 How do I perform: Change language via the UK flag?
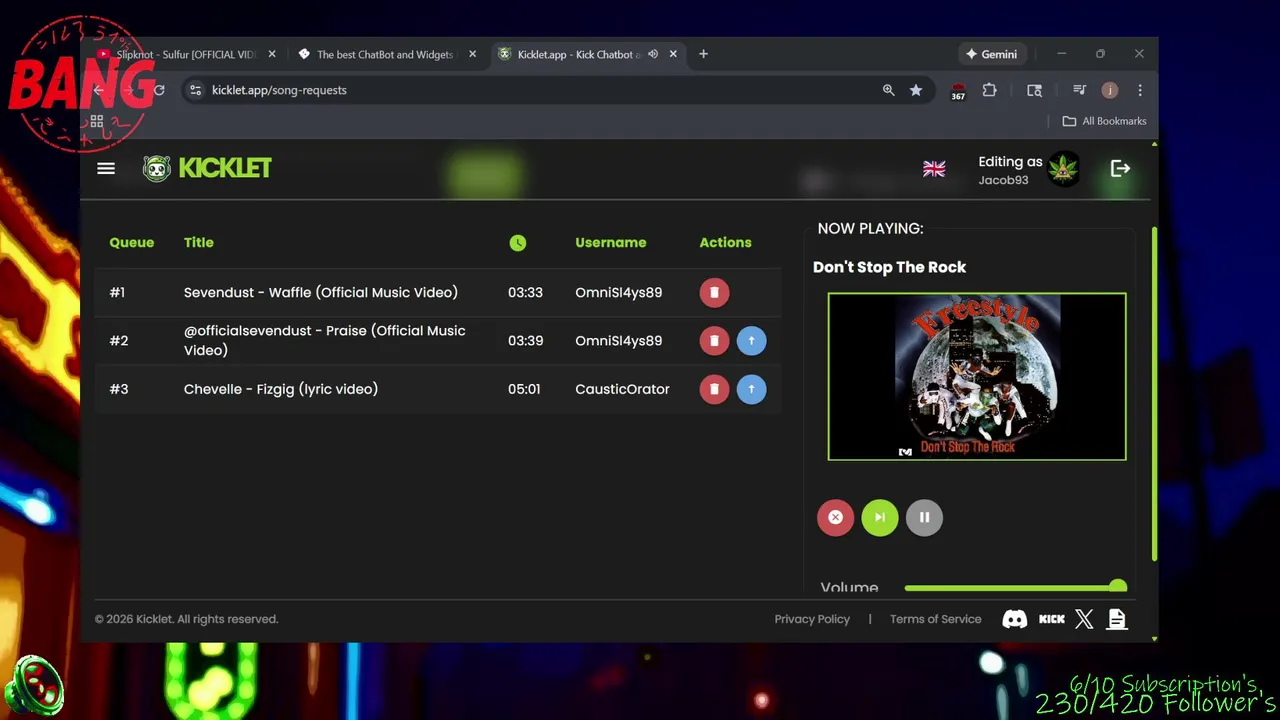[x=934, y=169]
